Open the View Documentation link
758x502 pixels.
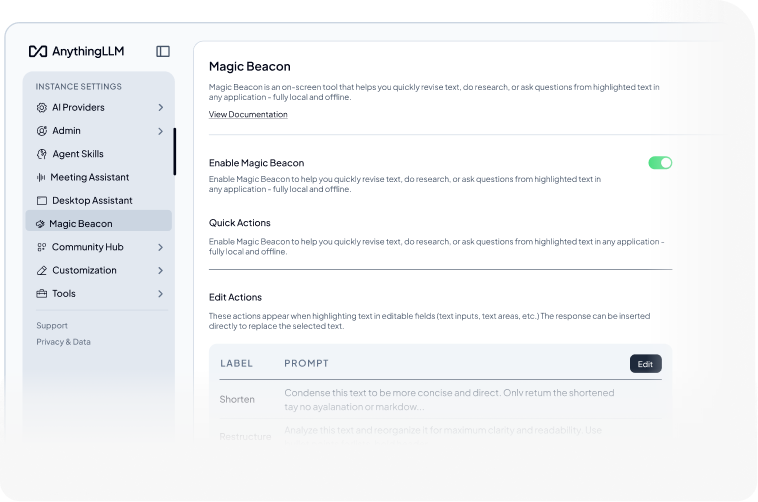[x=248, y=115]
